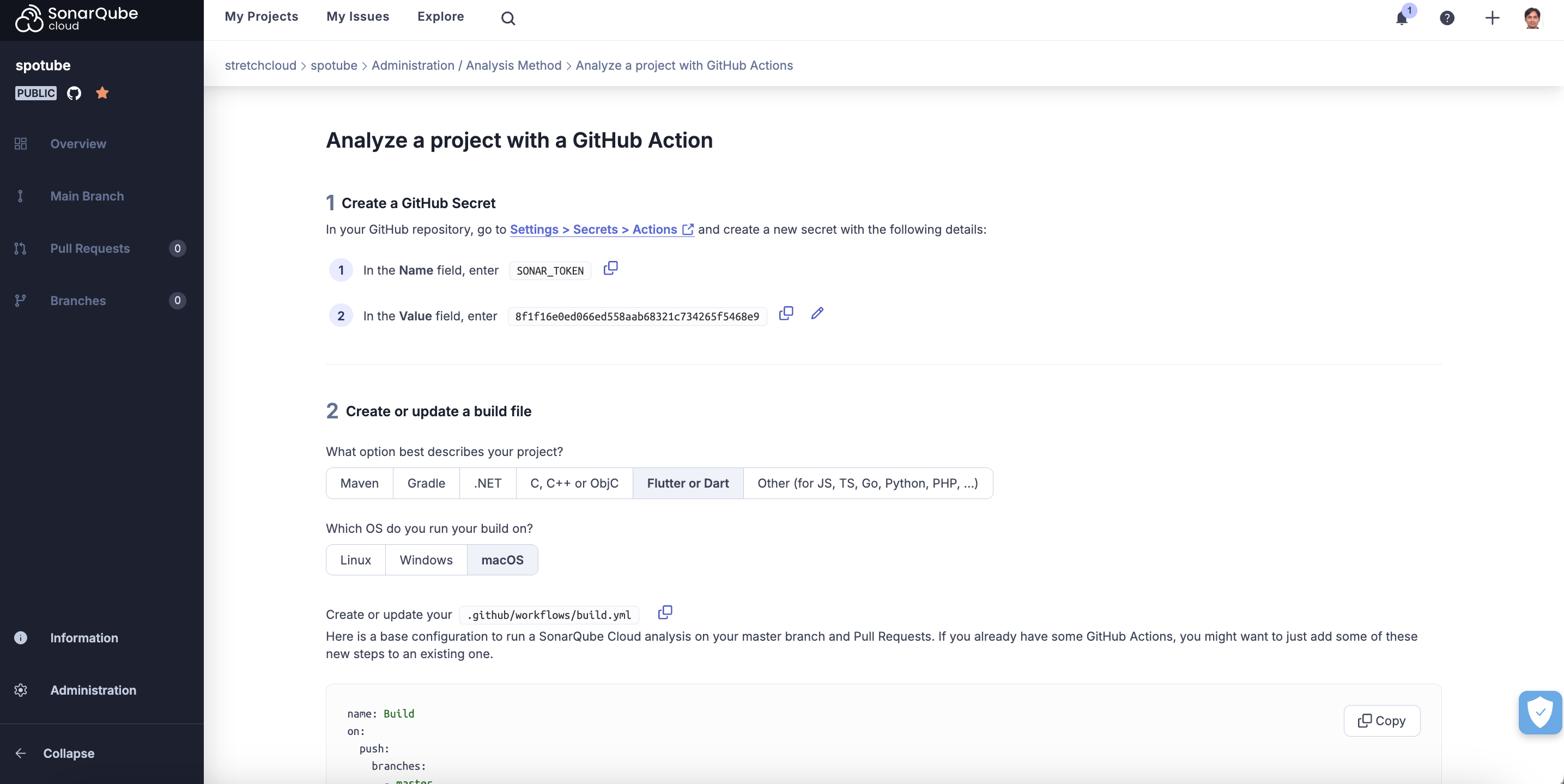Click the plus create icon
The height and width of the screenshot is (784, 1564).
1492,18
